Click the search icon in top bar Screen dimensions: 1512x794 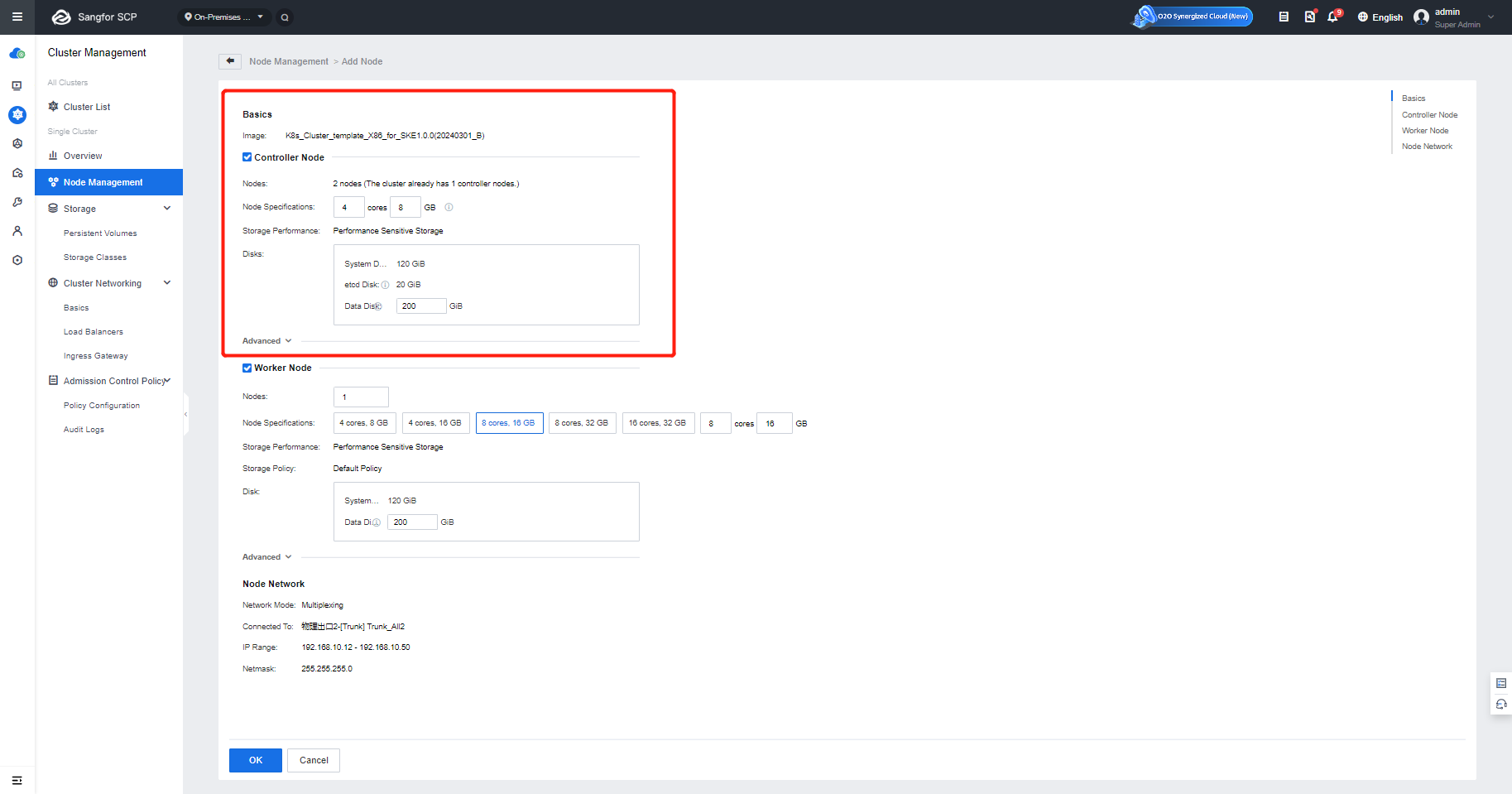pos(285,17)
